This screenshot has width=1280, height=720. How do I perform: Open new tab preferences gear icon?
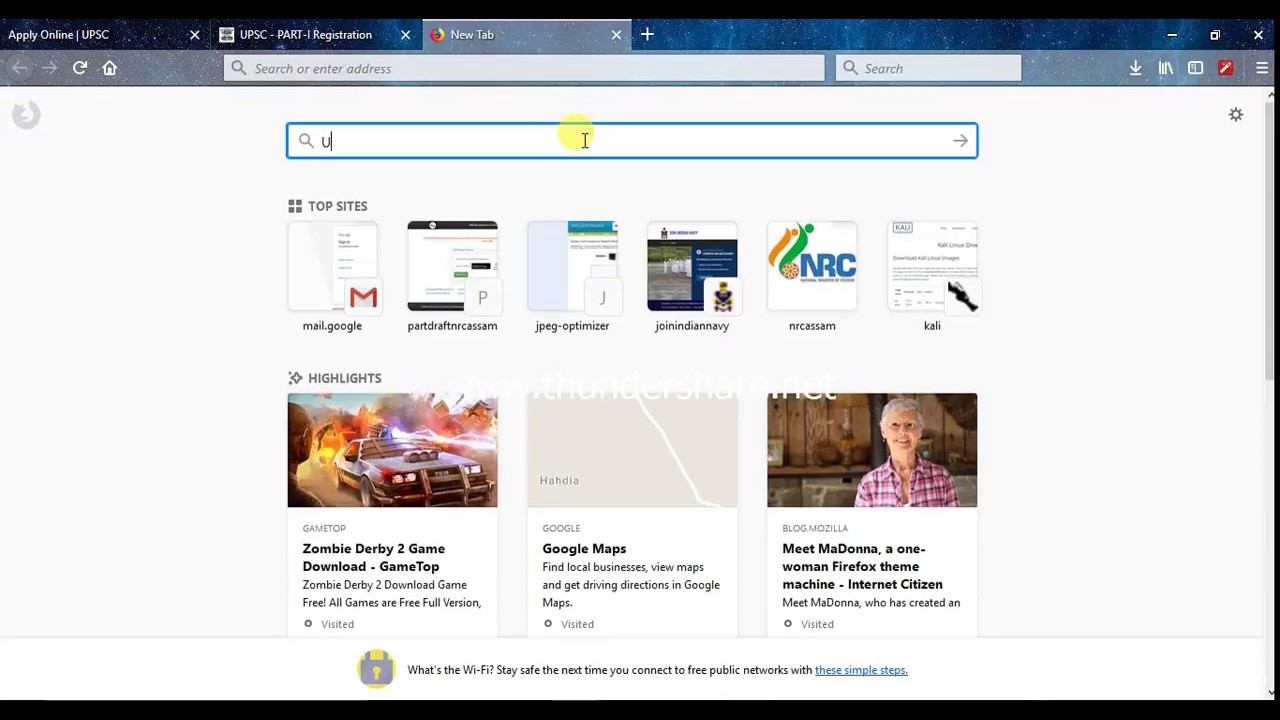pos(1236,115)
